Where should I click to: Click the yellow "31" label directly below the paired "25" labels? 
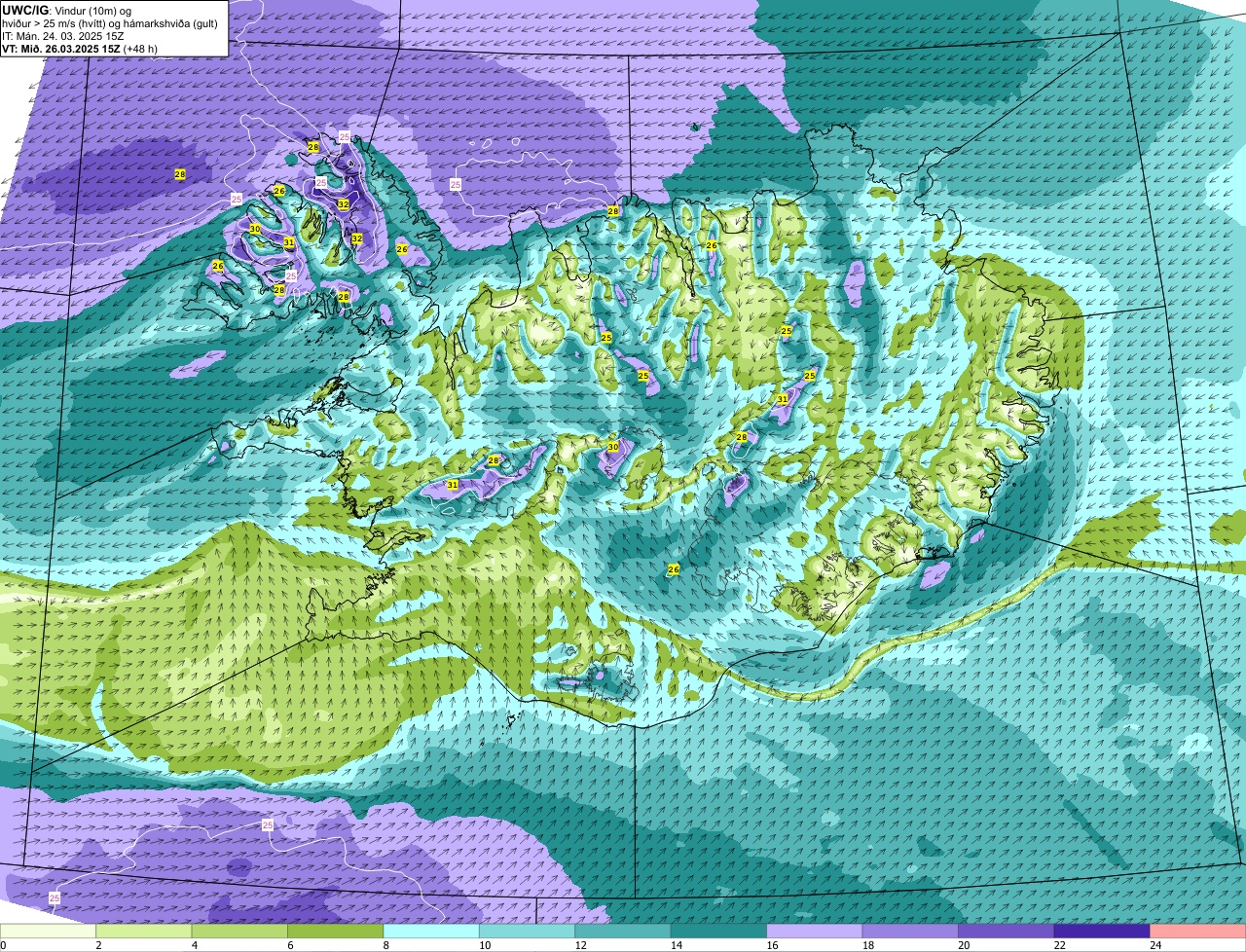pyautogui.click(x=783, y=399)
